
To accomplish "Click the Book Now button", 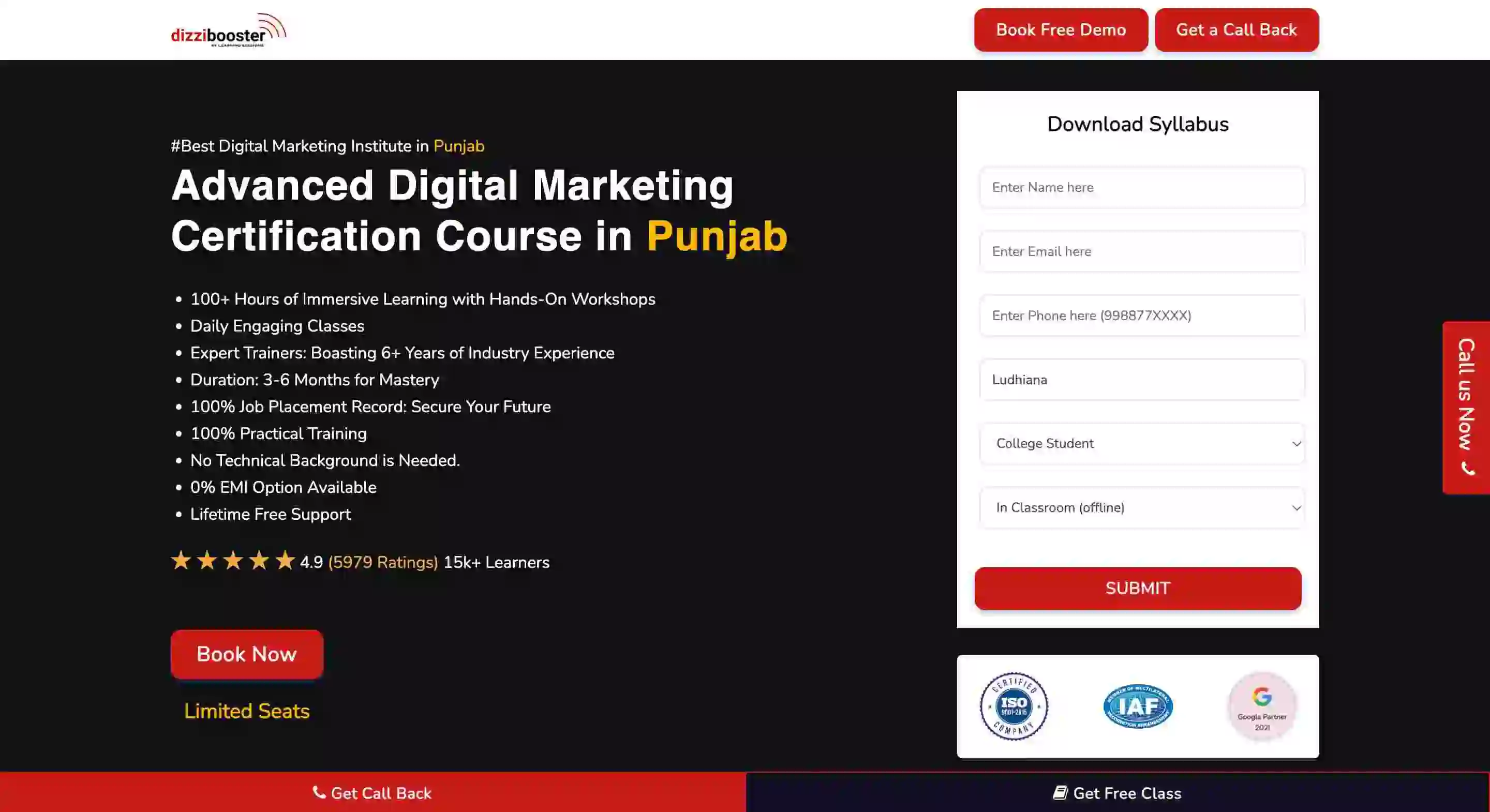I will click(x=246, y=654).
